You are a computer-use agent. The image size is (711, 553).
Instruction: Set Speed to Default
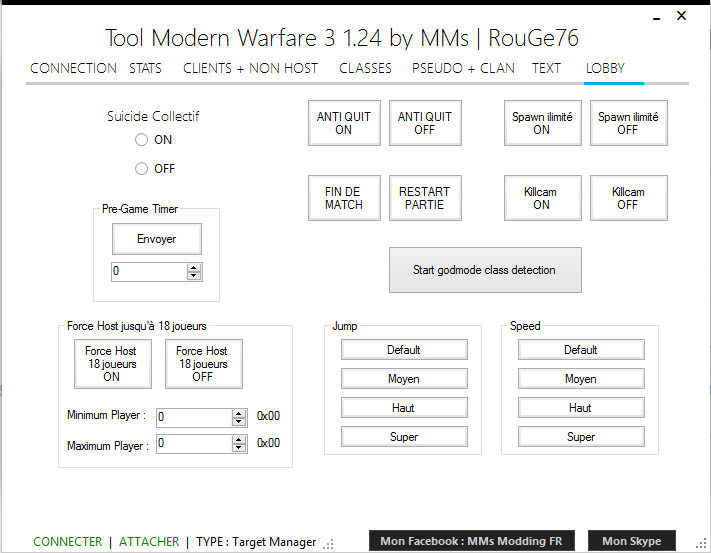pyautogui.click(x=581, y=349)
